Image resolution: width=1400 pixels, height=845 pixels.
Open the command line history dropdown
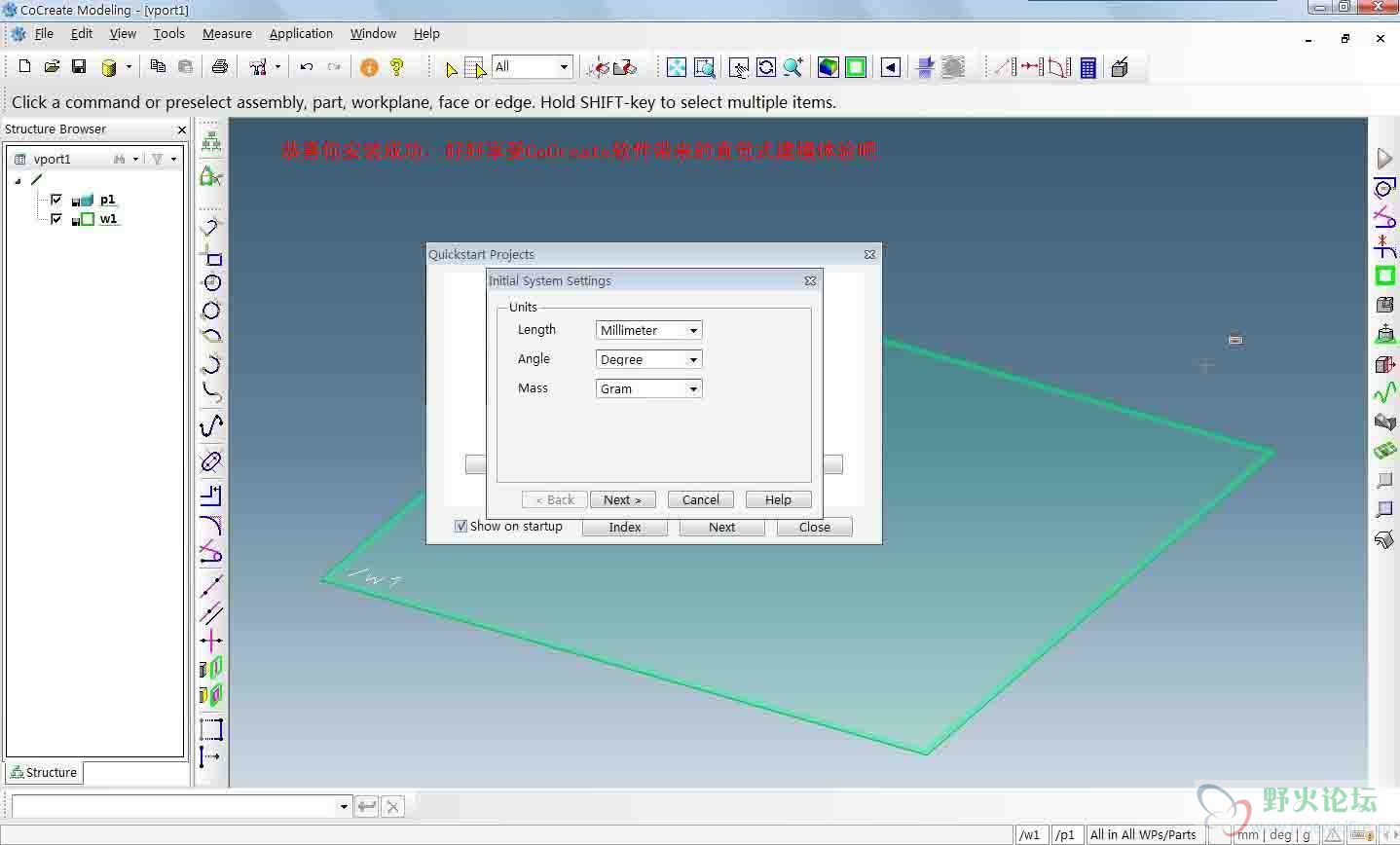(343, 806)
